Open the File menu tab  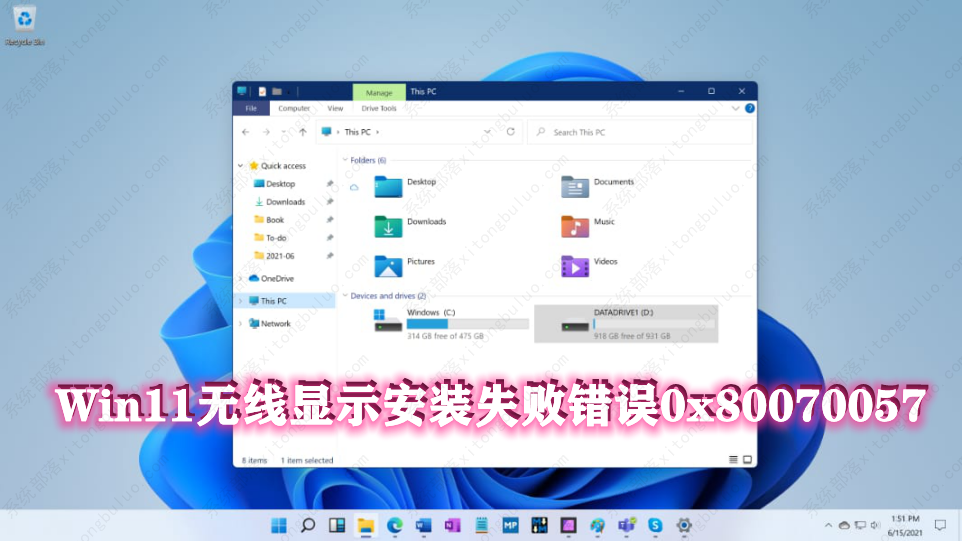pyautogui.click(x=251, y=108)
